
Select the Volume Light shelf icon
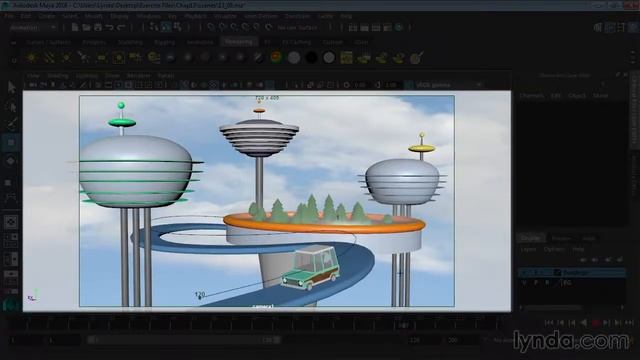tap(118, 58)
